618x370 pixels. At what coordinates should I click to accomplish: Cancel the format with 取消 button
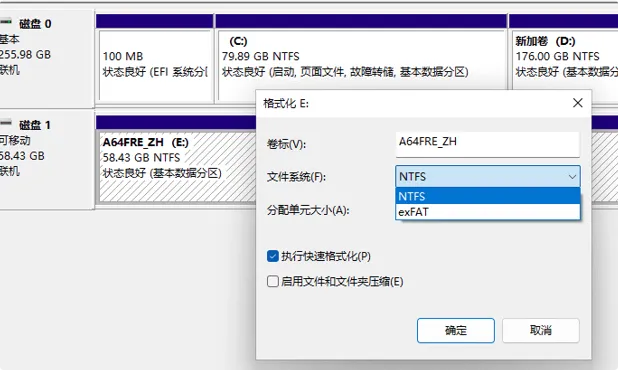click(x=540, y=330)
